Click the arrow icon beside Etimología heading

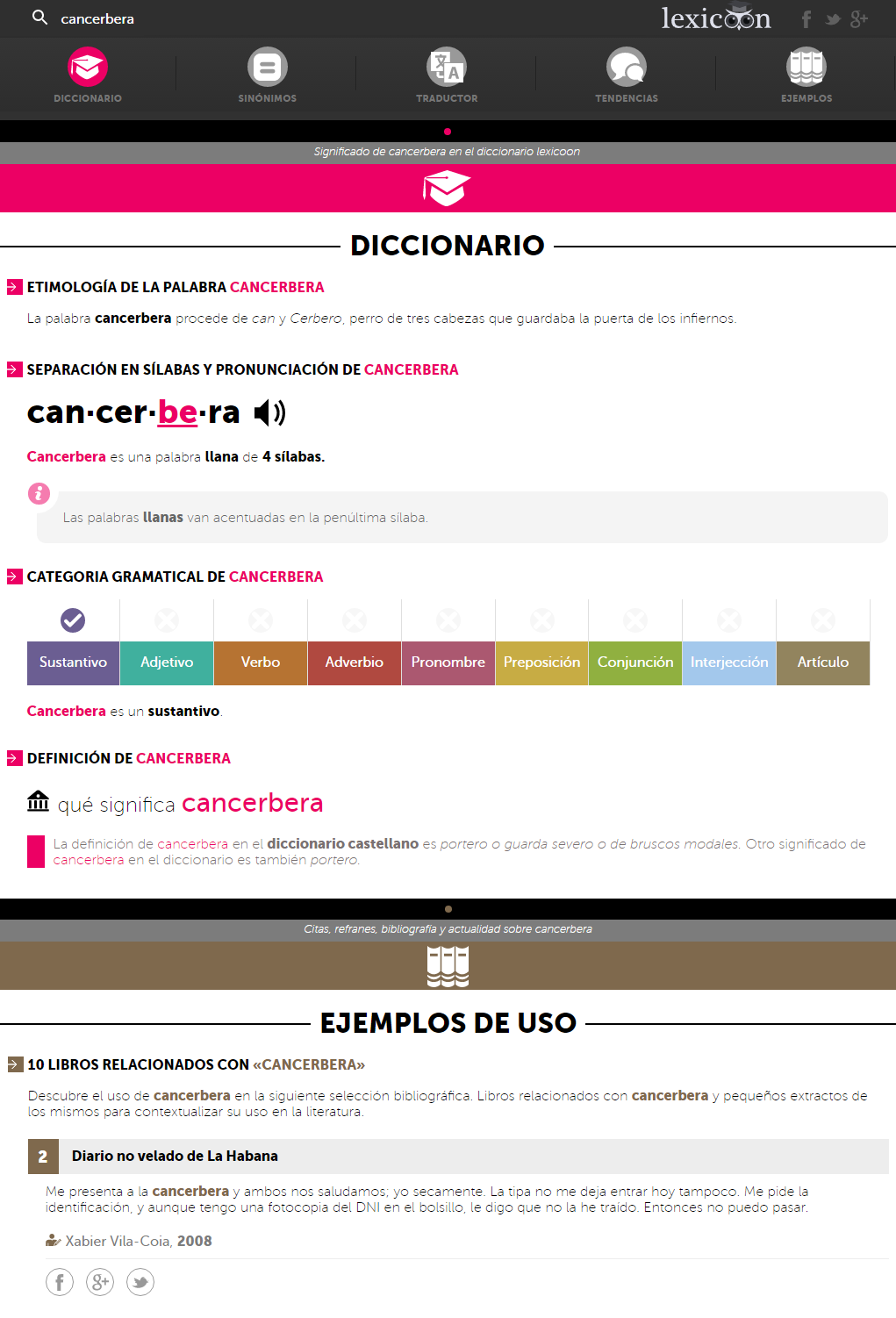(14, 287)
